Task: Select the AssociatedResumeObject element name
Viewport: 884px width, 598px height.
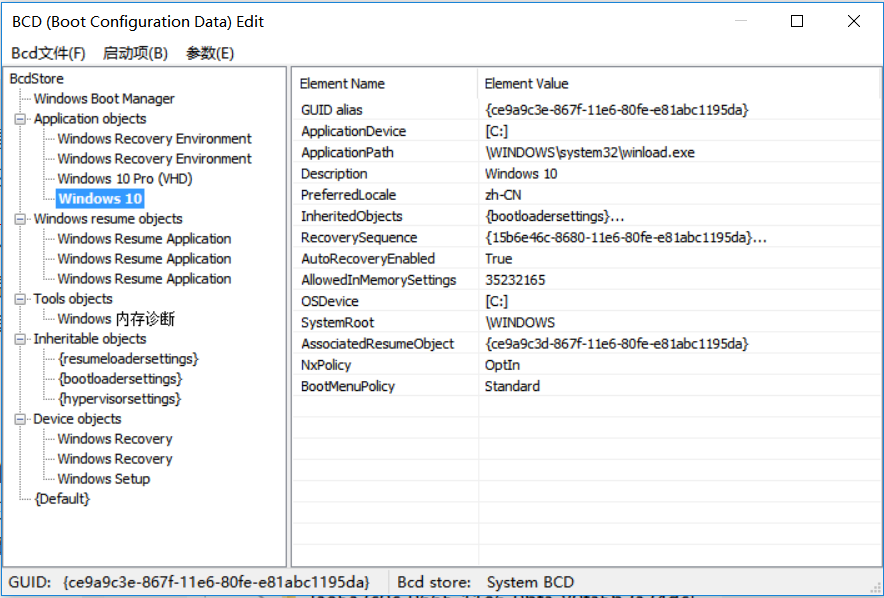Action: click(377, 344)
